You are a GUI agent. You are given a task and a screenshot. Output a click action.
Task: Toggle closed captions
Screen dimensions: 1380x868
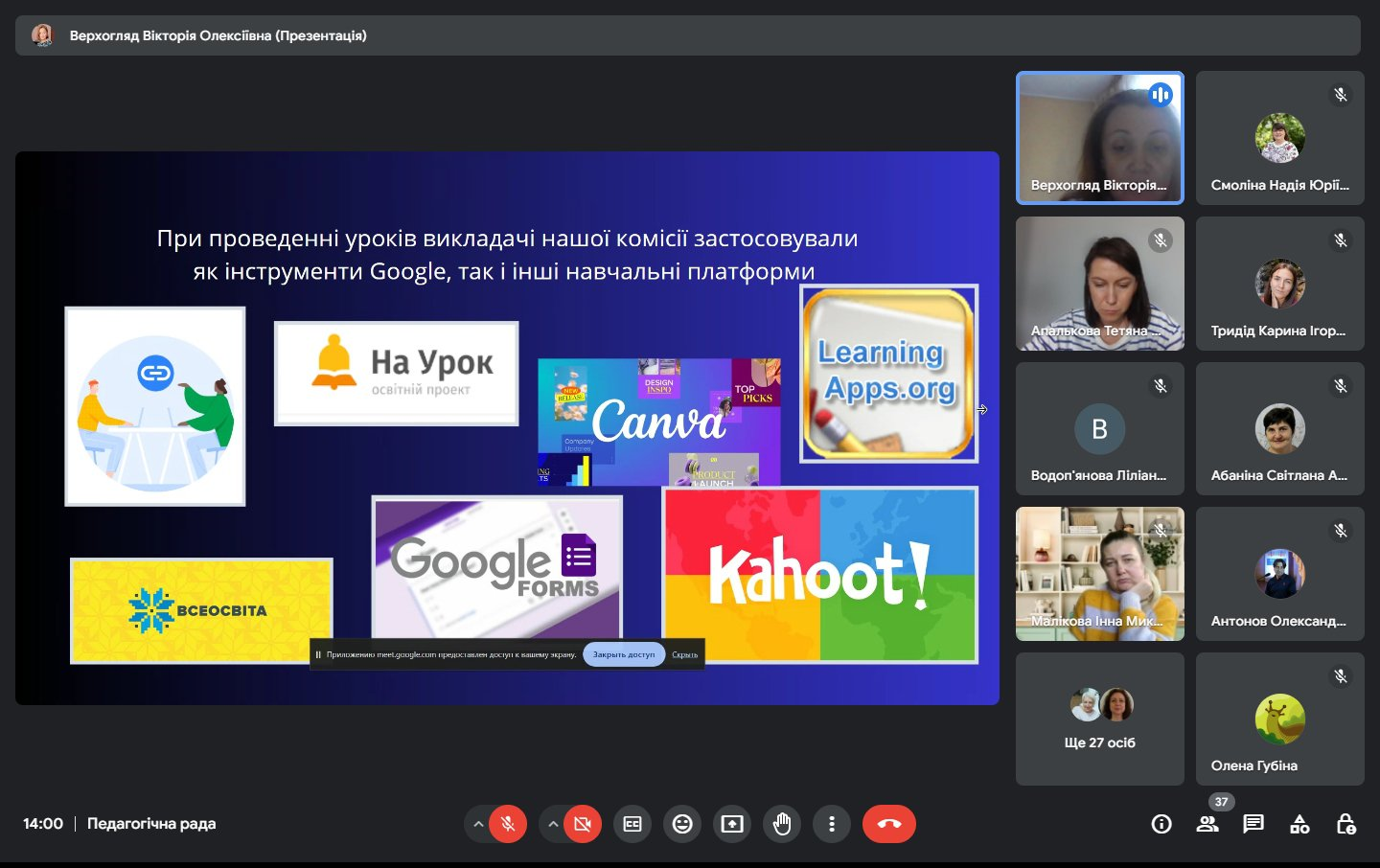(x=632, y=824)
